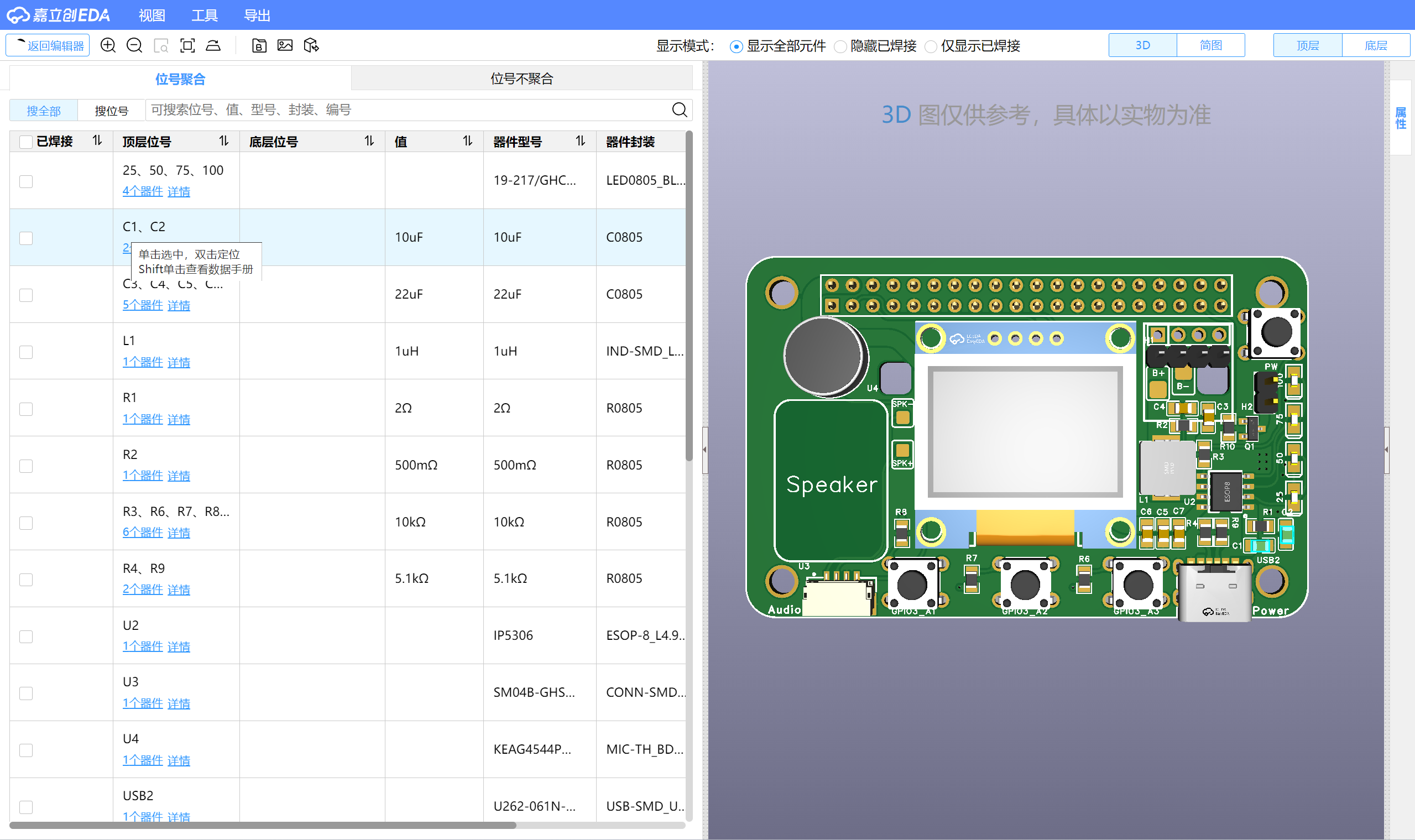Open 2个器件 link for R4、R9 row

tap(143, 589)
